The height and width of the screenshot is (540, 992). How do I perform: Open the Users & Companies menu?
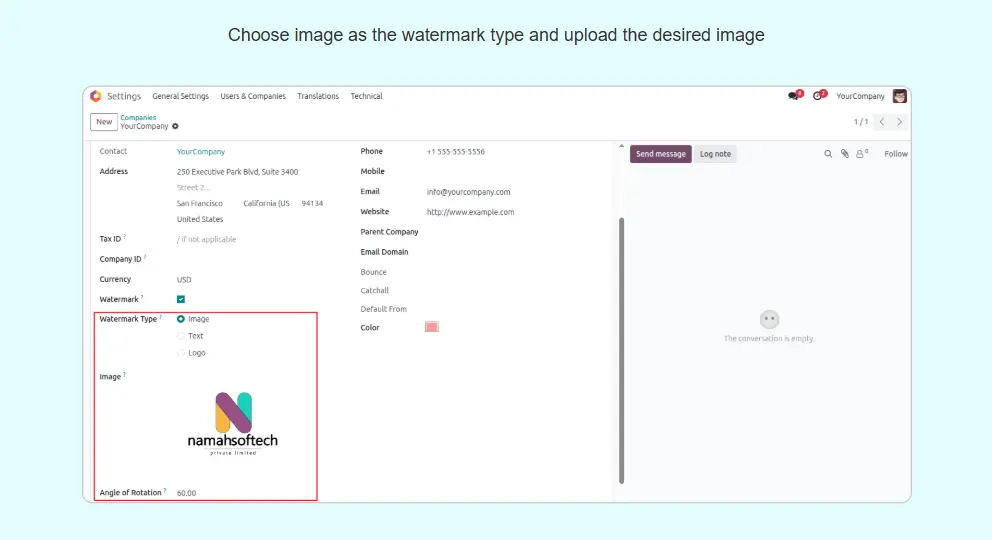(x=253, y=96)
